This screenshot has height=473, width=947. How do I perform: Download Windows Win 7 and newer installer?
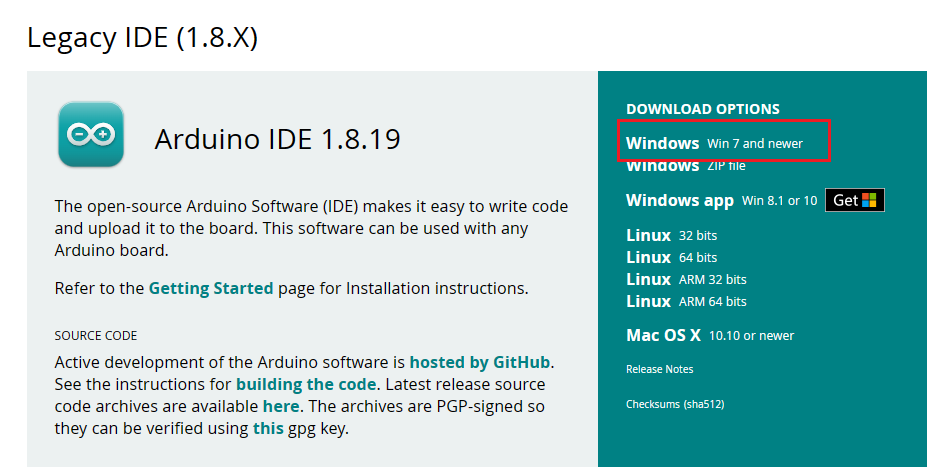(714, 143)
